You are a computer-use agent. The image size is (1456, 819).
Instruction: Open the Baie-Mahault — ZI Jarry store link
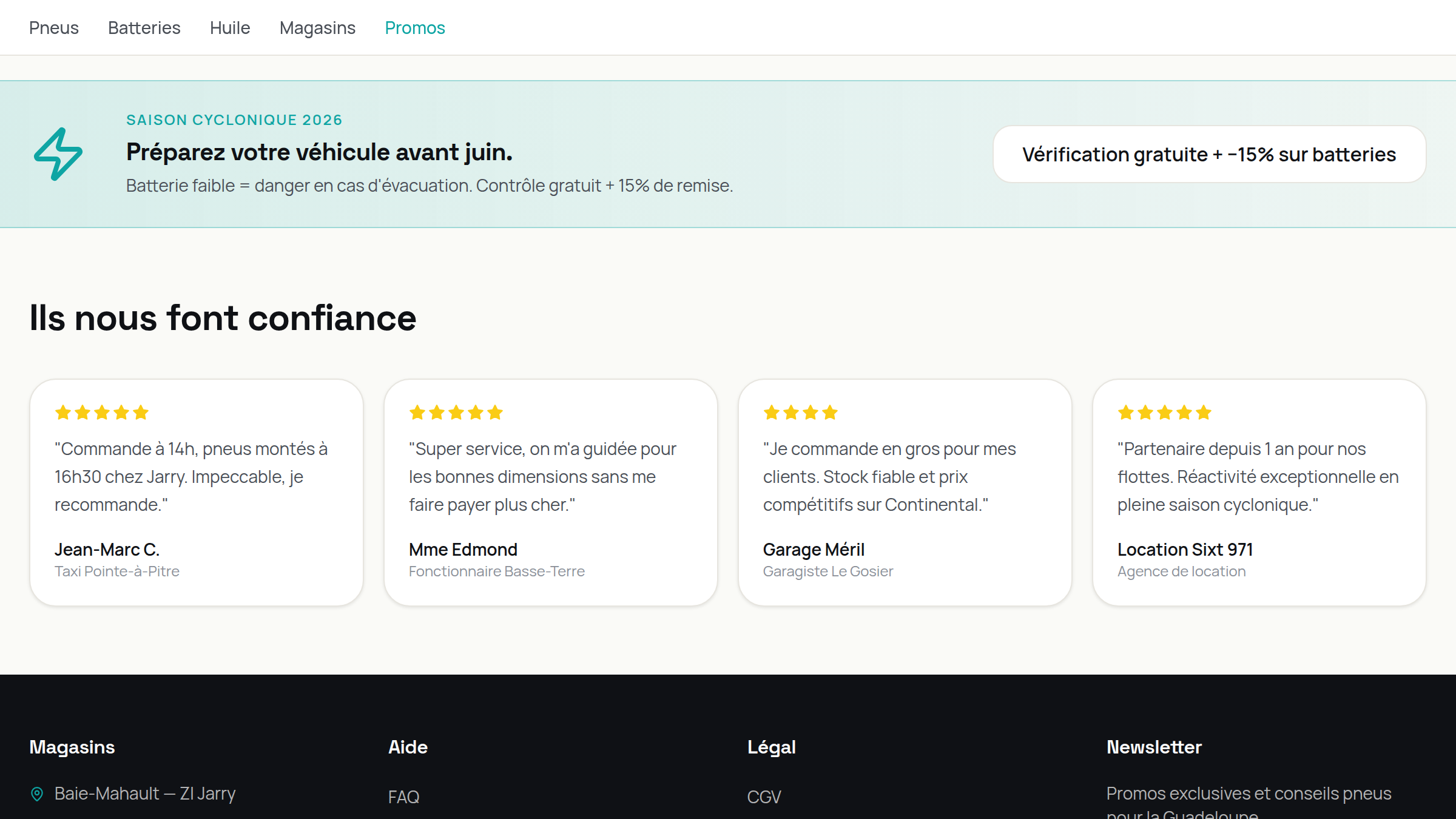pos(145,794)
